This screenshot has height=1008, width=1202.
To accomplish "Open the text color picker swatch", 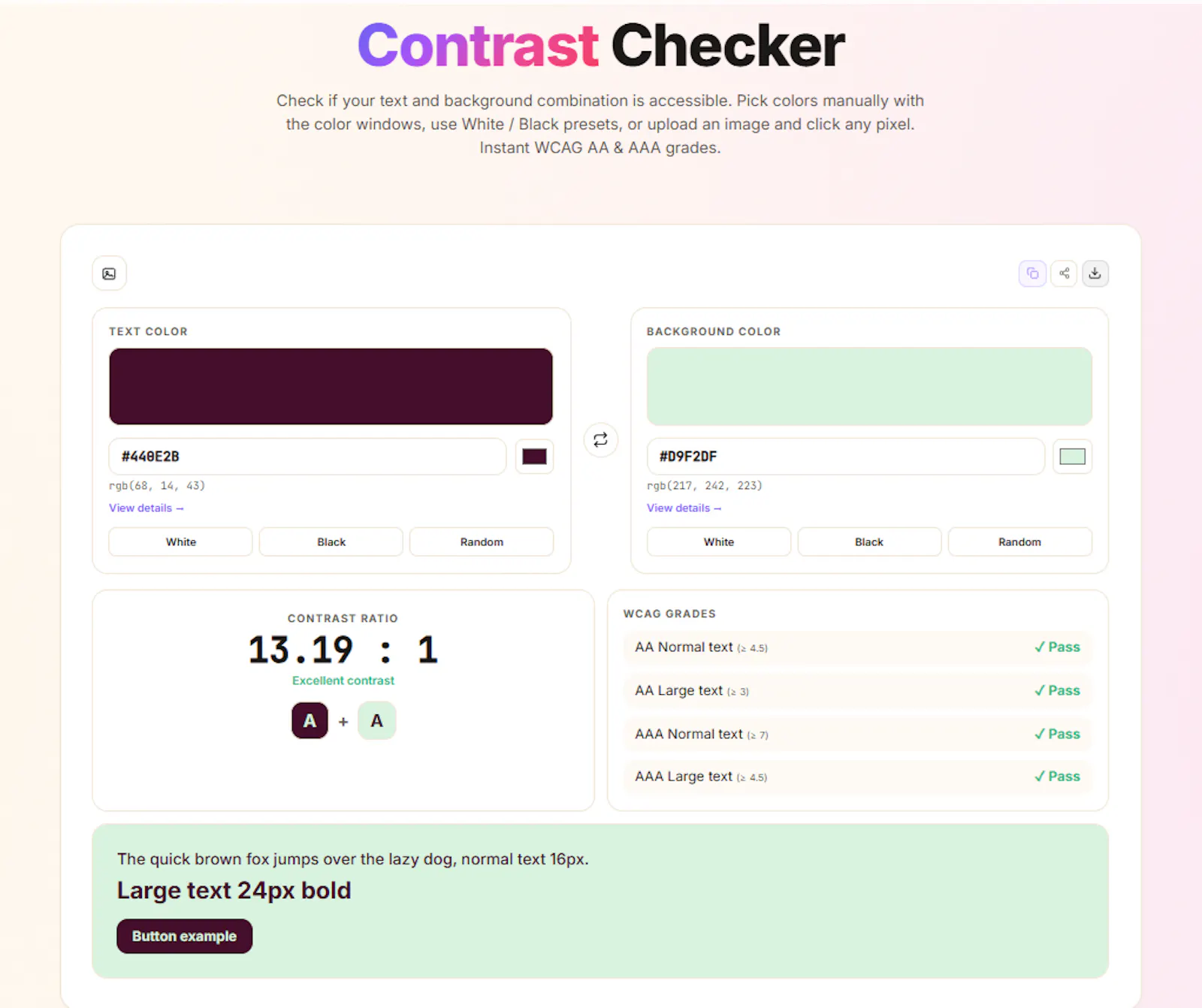I will (534, 457).
